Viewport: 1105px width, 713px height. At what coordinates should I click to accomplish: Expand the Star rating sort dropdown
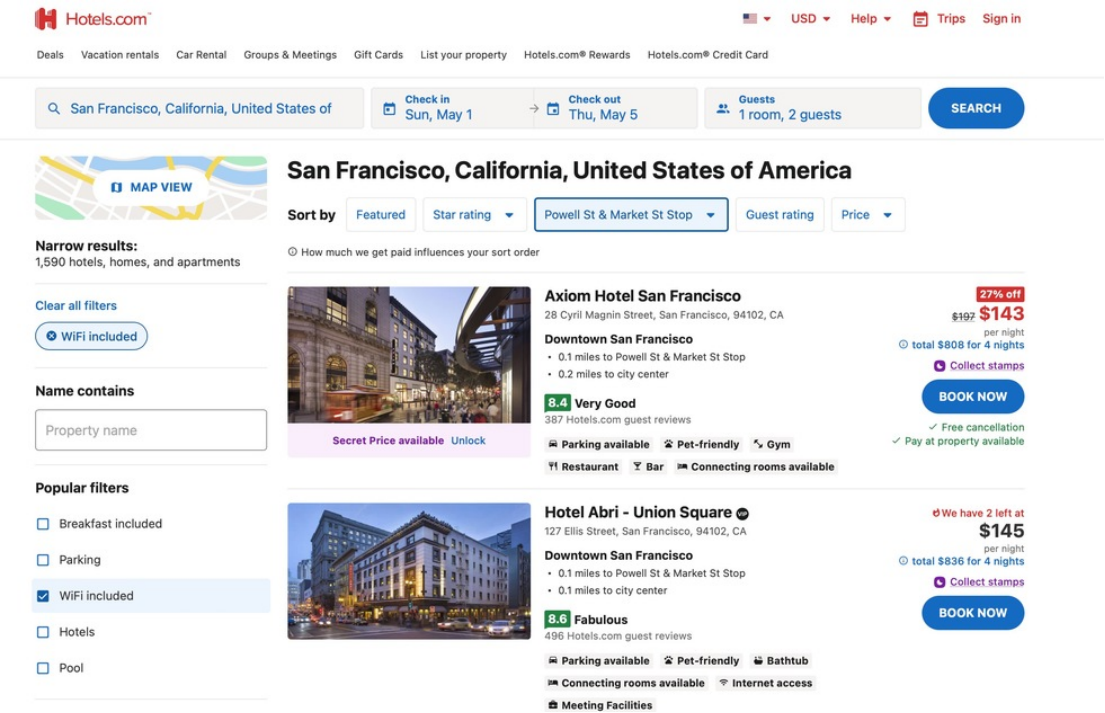(474, 215)
